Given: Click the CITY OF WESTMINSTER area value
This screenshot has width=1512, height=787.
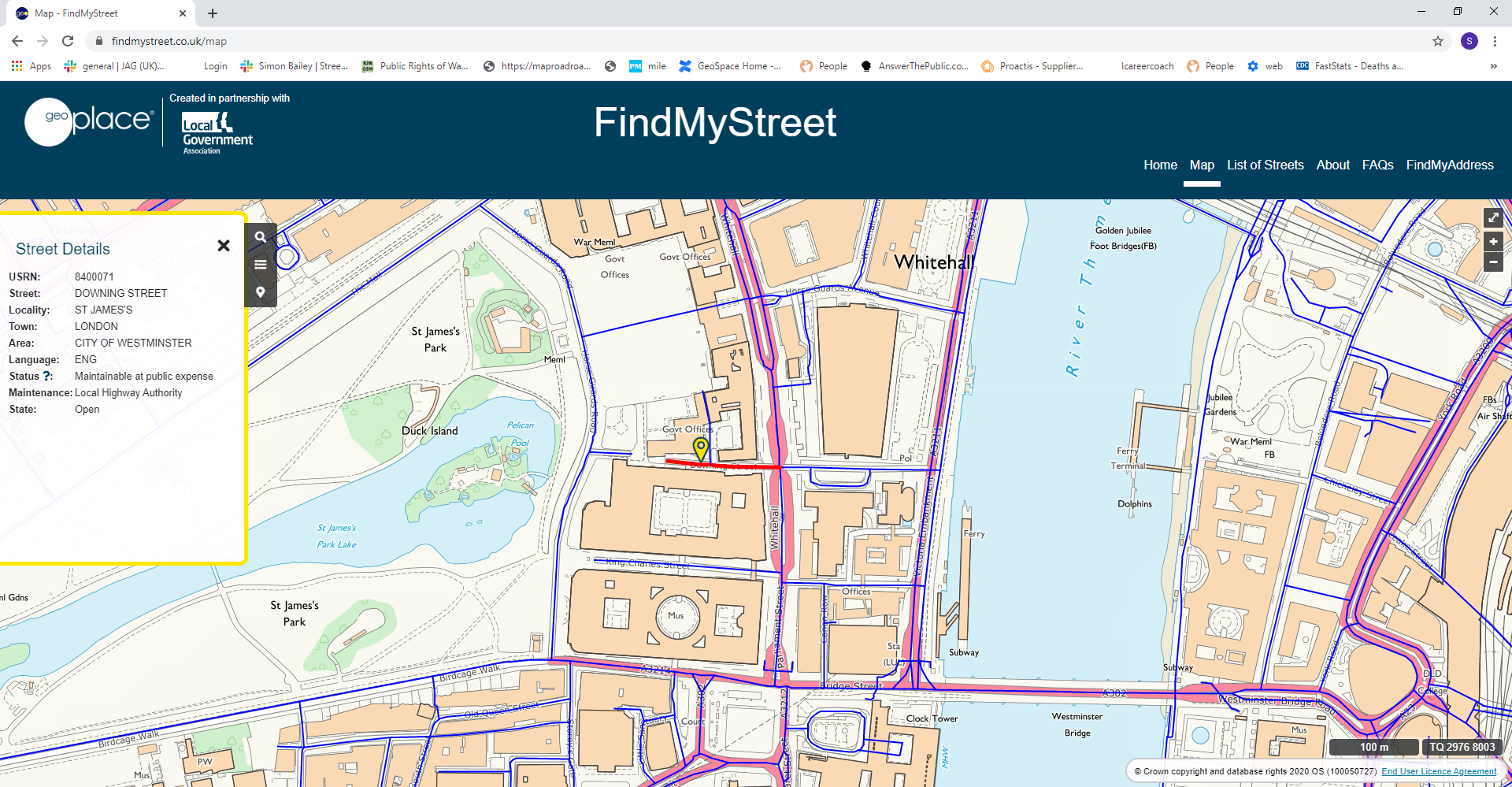Looking at the screenshot, I should pos(133,343).
